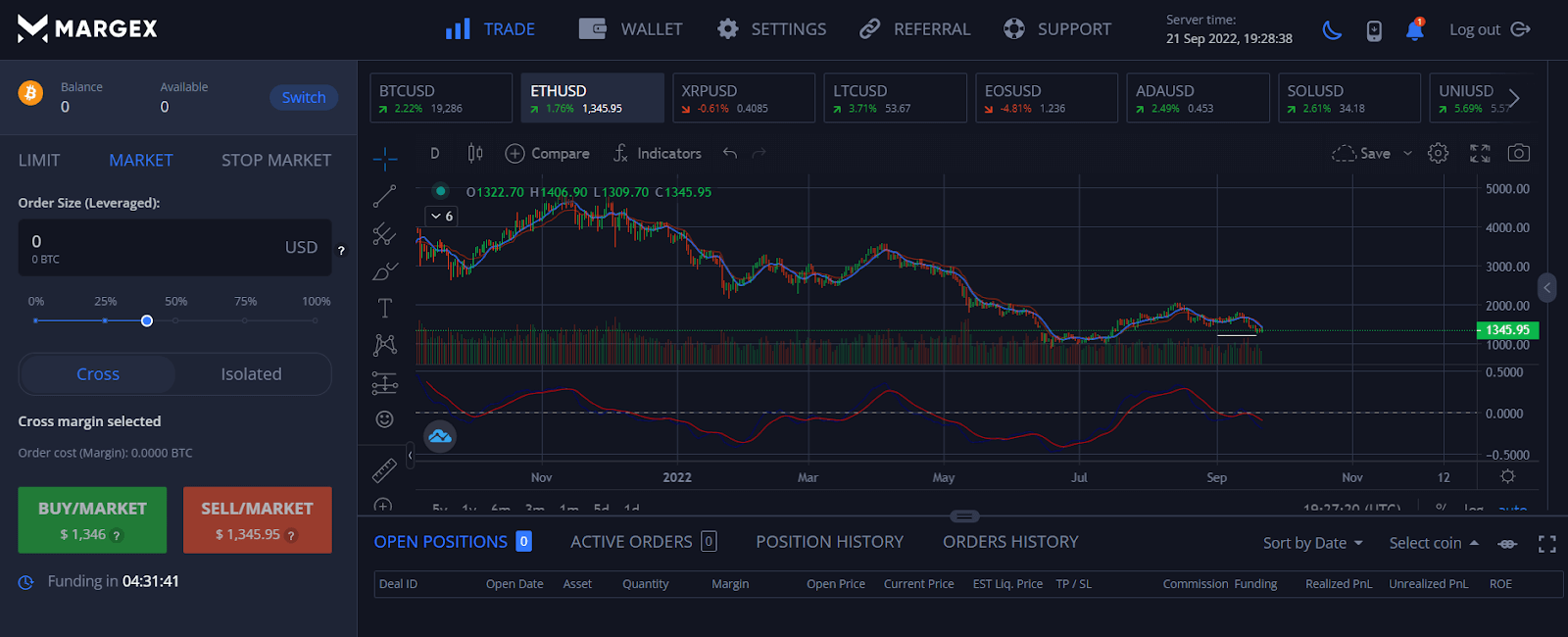This screenshot has width=1568, height=637.
Task: Collapse the indicator legend showing 6
Action: pyautogui.click(x=436, y=216)
